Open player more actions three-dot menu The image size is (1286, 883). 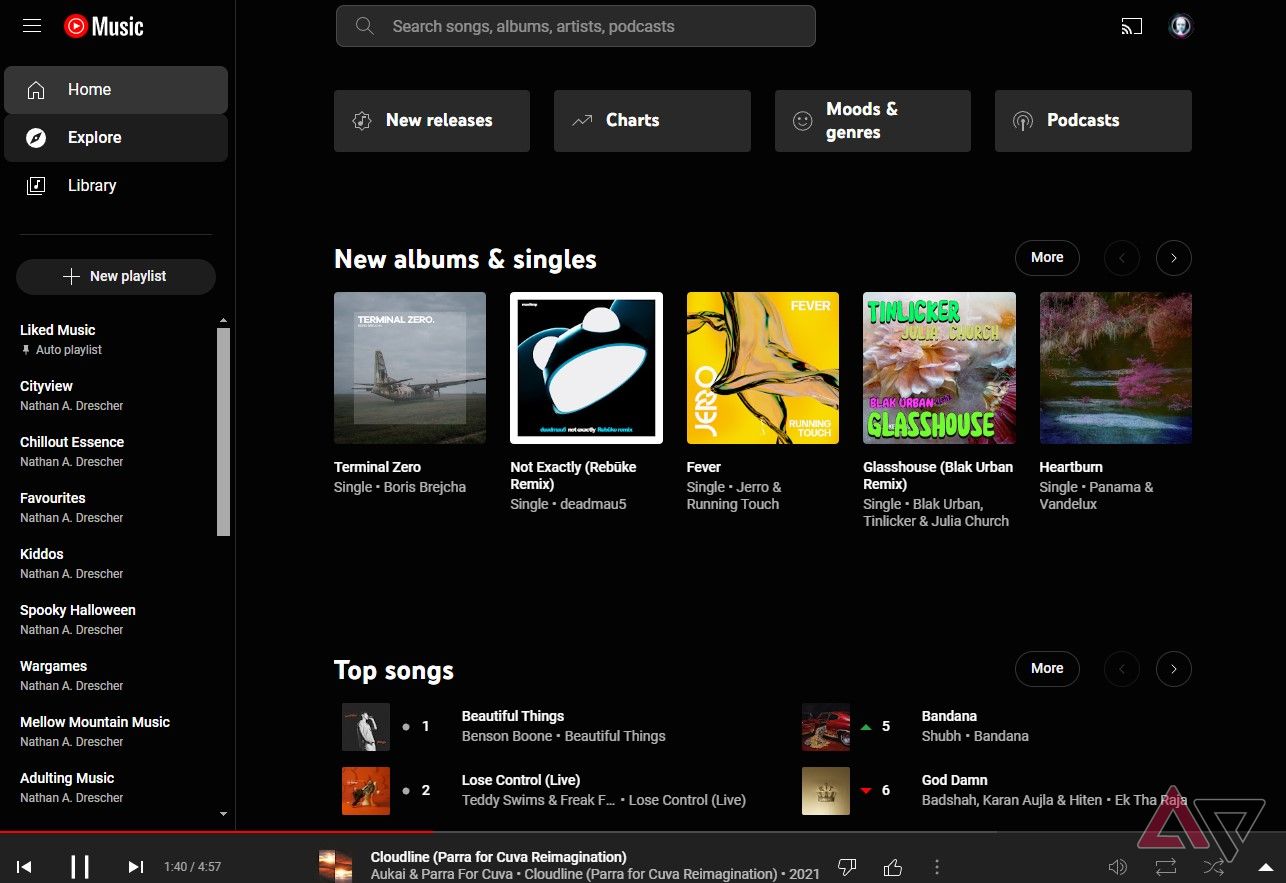point(937,866)
